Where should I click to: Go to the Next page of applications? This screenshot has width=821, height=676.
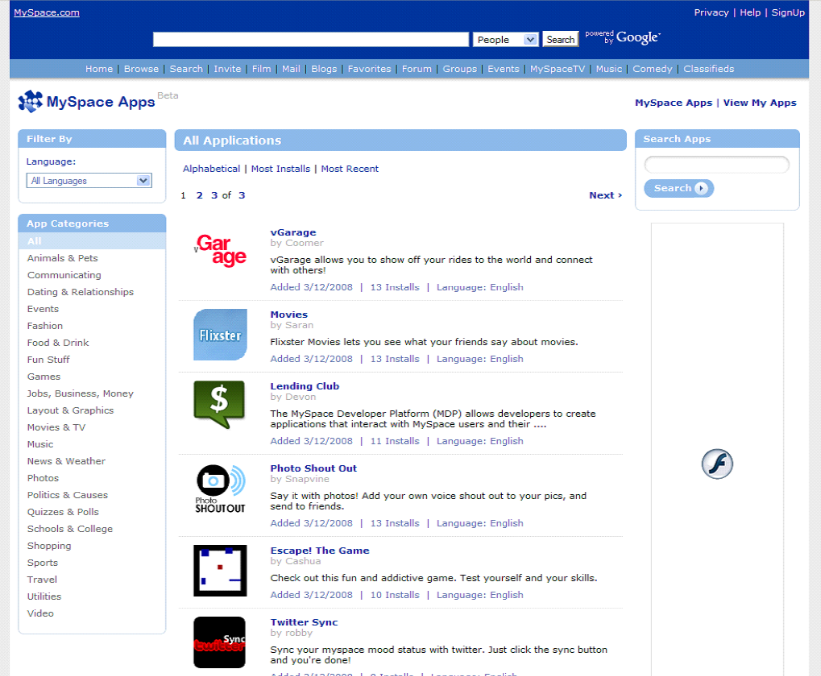pyautogui.click(x=605, y=196)
